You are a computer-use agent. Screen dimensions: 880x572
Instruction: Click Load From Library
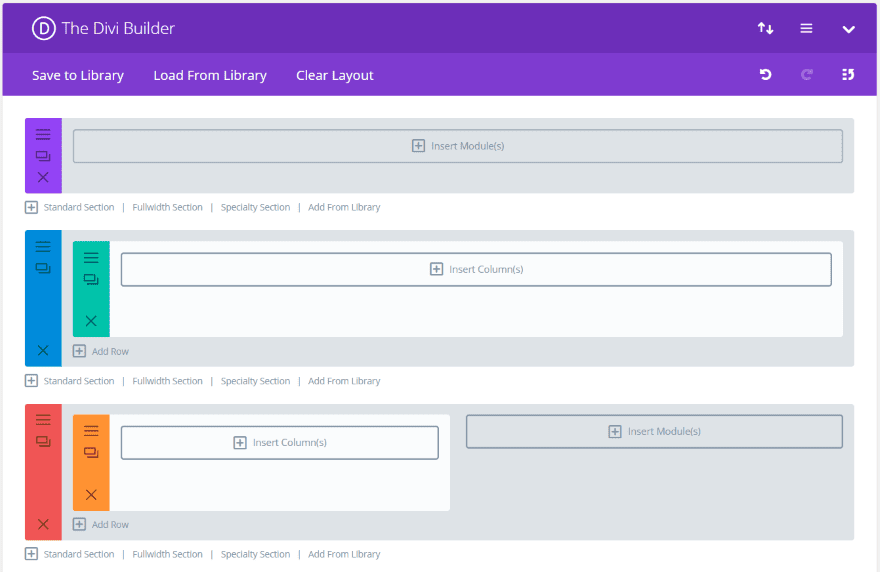210,75
